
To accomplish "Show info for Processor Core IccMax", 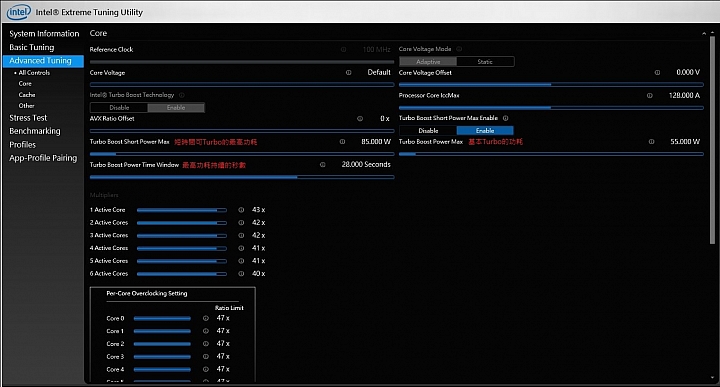I will 650,95.
